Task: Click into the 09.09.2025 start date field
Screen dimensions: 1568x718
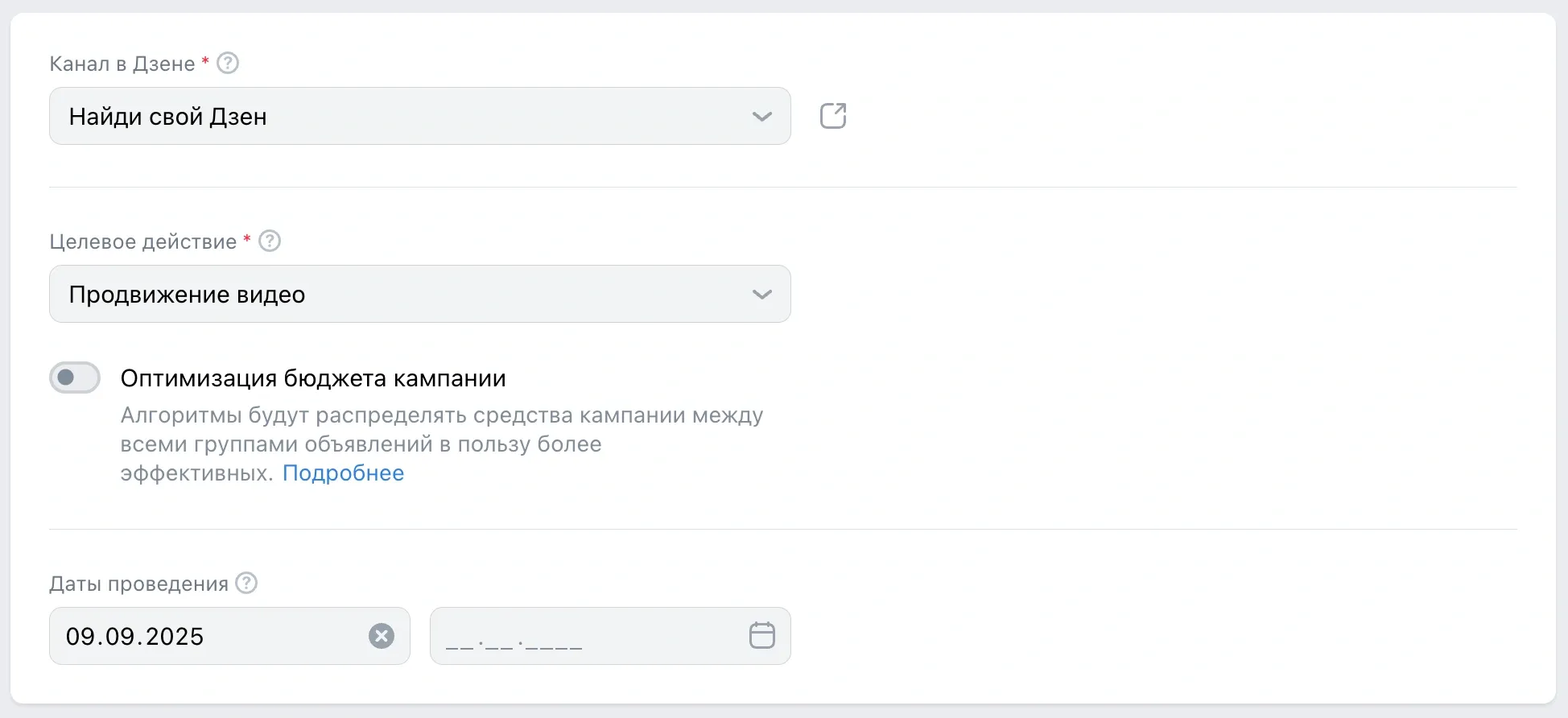Action: tap(201, 636)
